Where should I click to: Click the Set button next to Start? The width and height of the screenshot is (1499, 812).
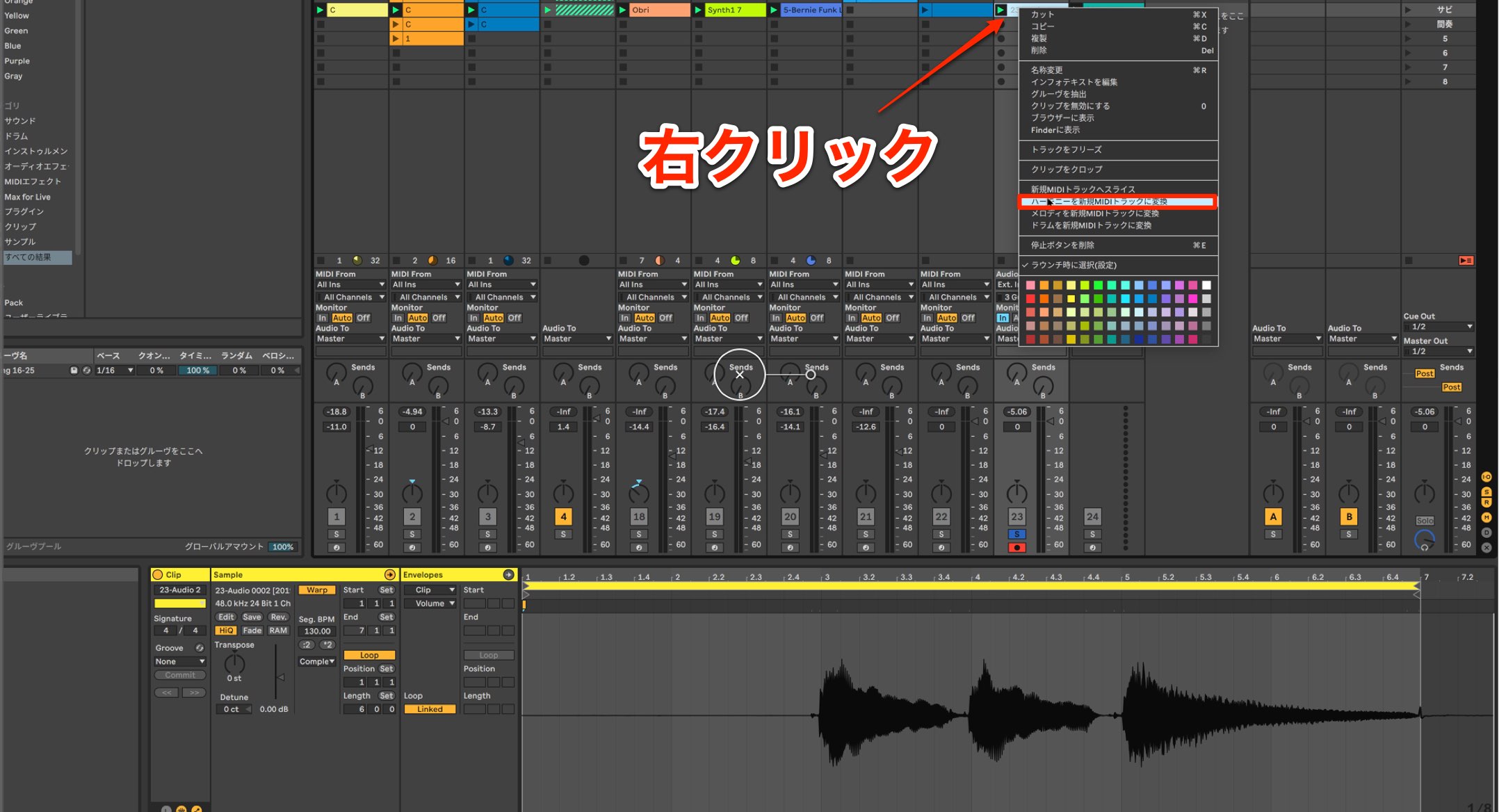[387, 590]
